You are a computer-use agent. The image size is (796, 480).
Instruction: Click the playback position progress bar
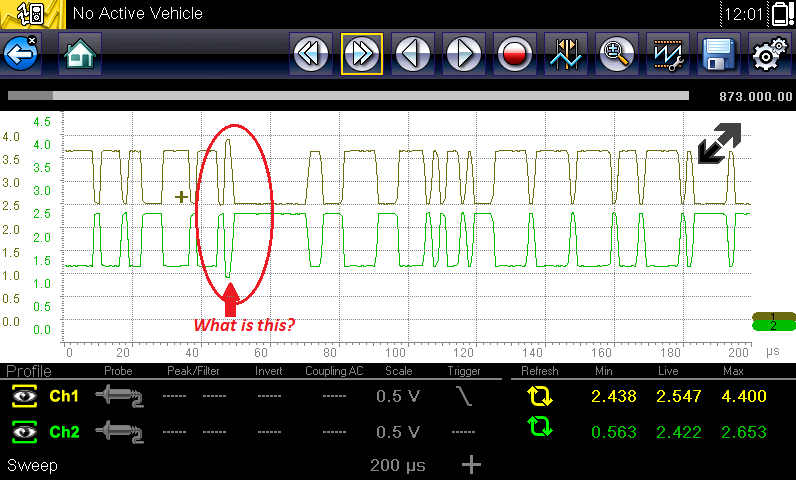click(348, 96)
